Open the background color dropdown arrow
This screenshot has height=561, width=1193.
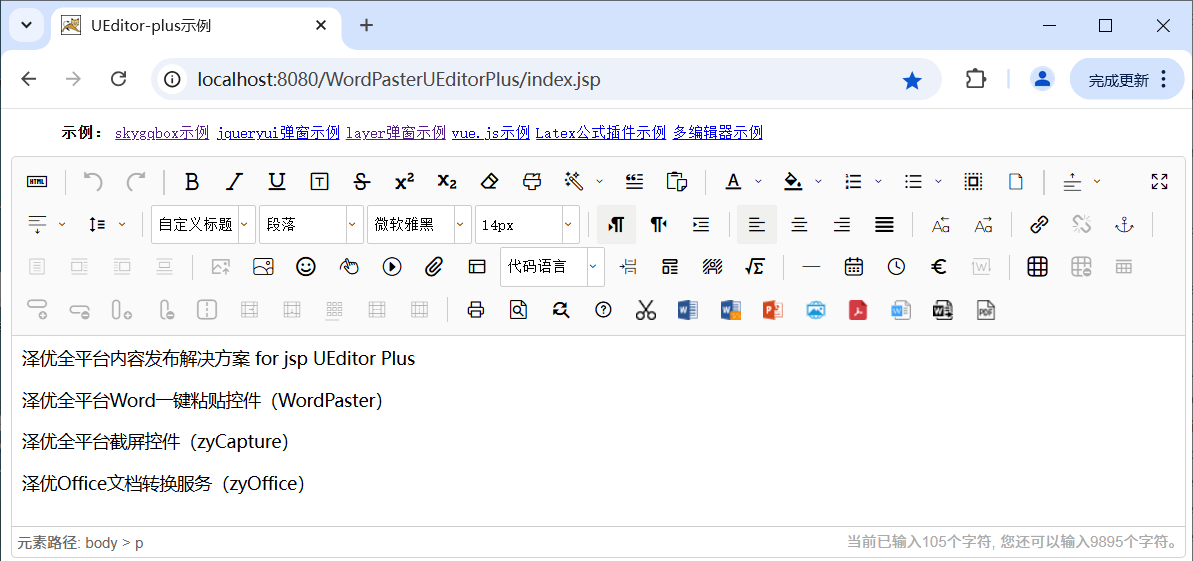coord(818,181)
